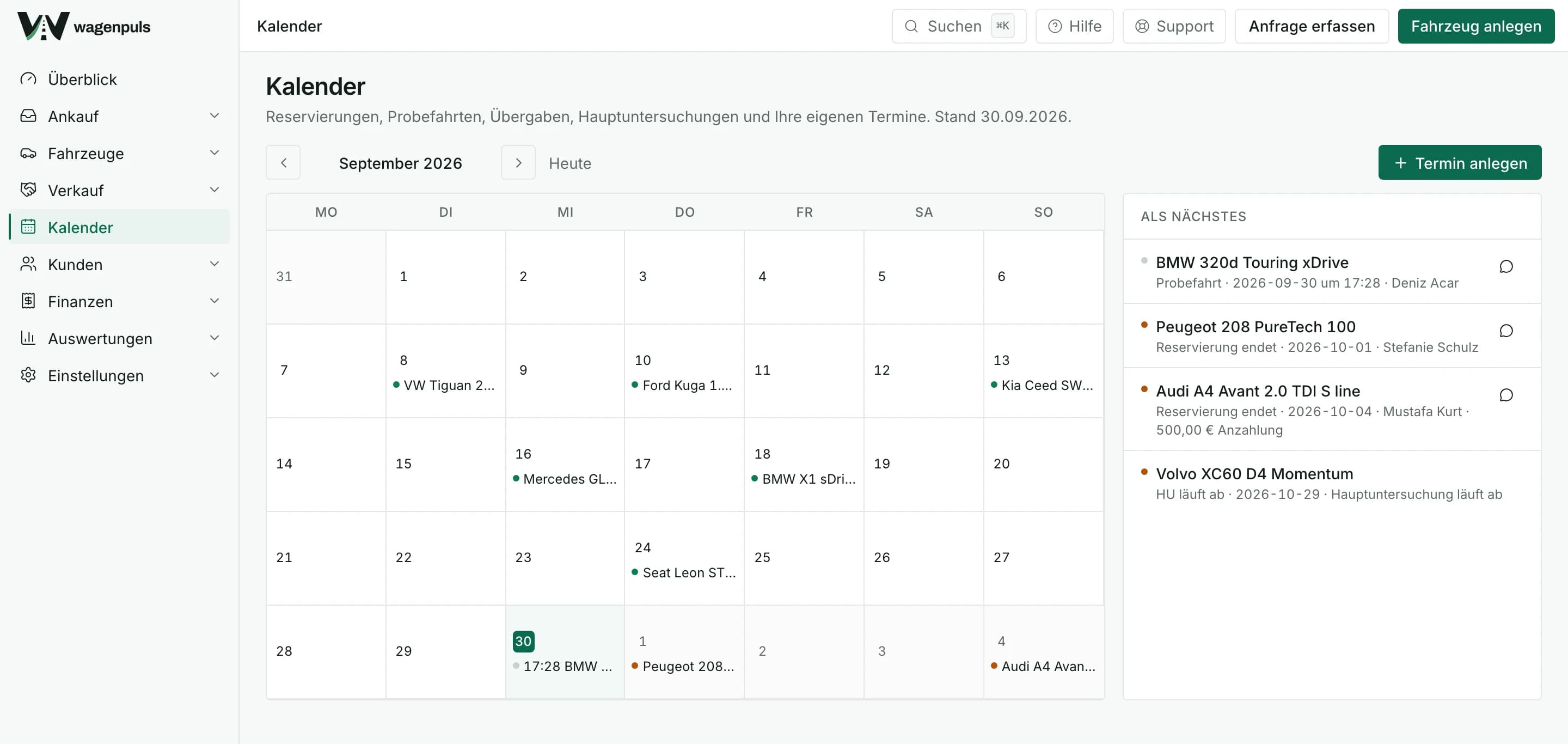
Task: Open the Überblick menu item
Action: tap(119, 79)
